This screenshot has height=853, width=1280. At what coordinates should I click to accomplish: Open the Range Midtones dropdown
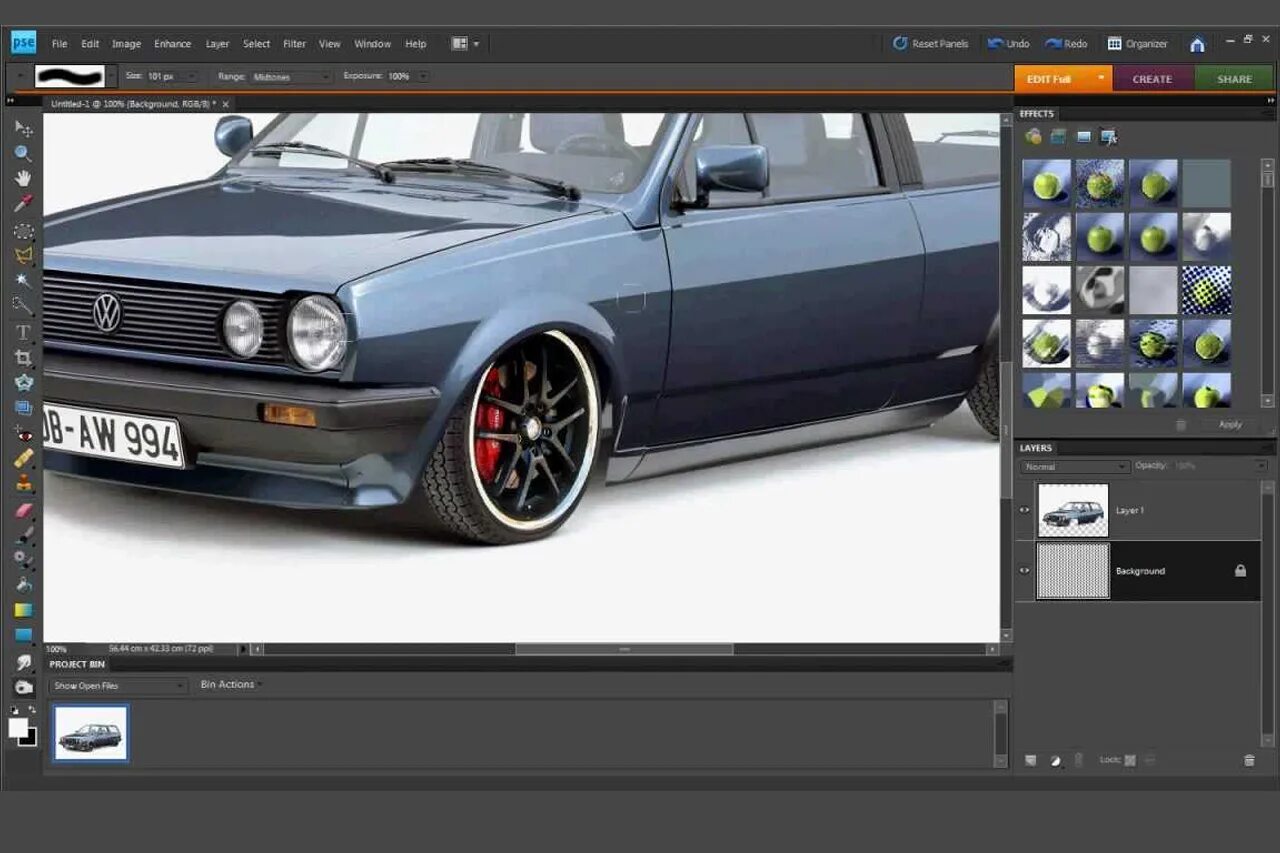point(325,76)
